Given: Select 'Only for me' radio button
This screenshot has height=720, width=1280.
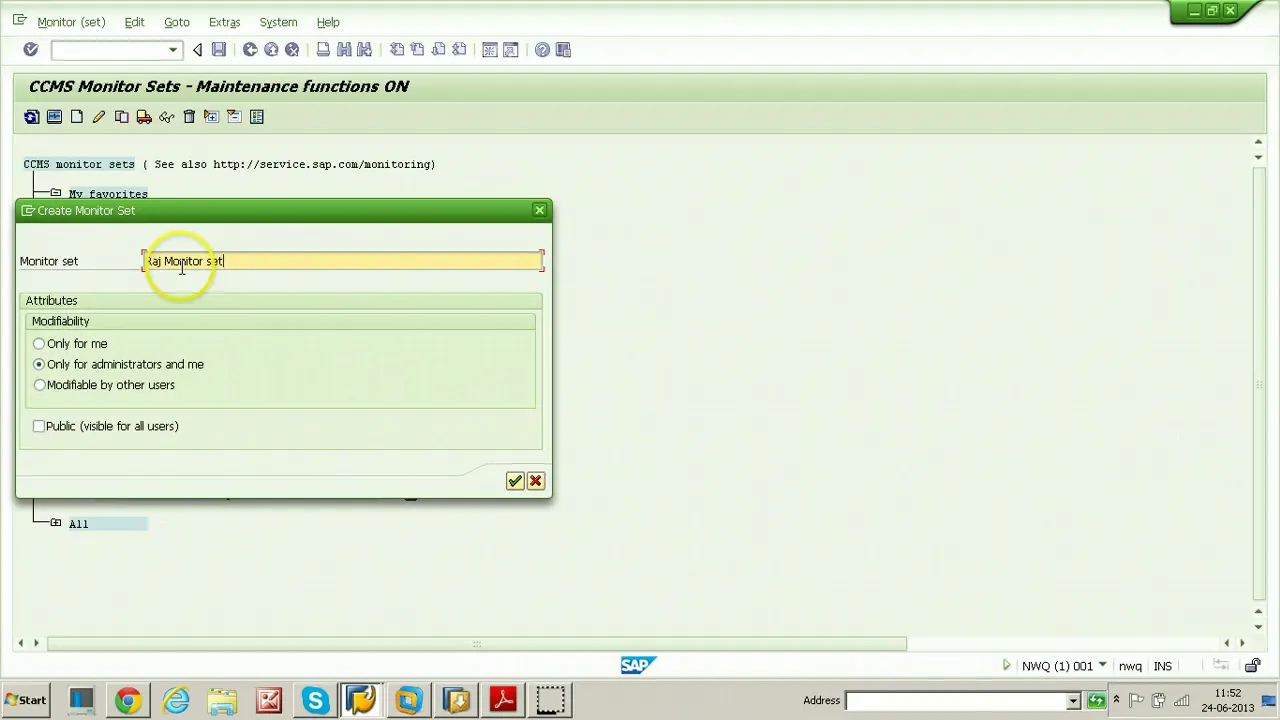Looking at the screenshot, I should [x=39, y=344].
